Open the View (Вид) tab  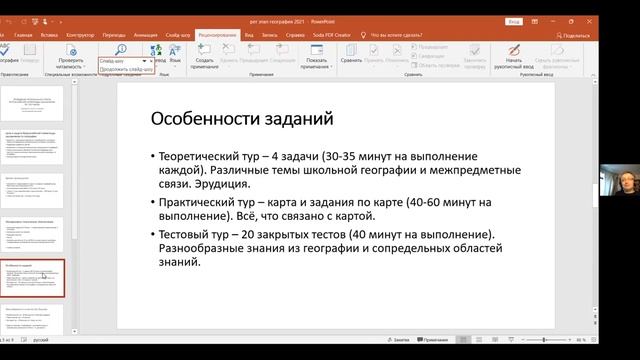point(249,35)
